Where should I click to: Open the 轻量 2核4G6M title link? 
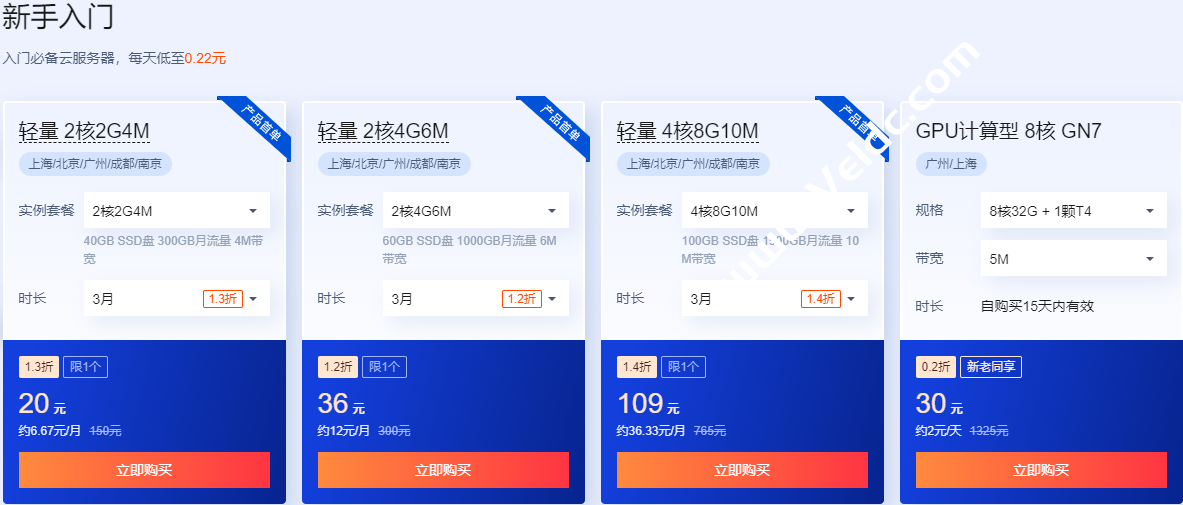383,131
